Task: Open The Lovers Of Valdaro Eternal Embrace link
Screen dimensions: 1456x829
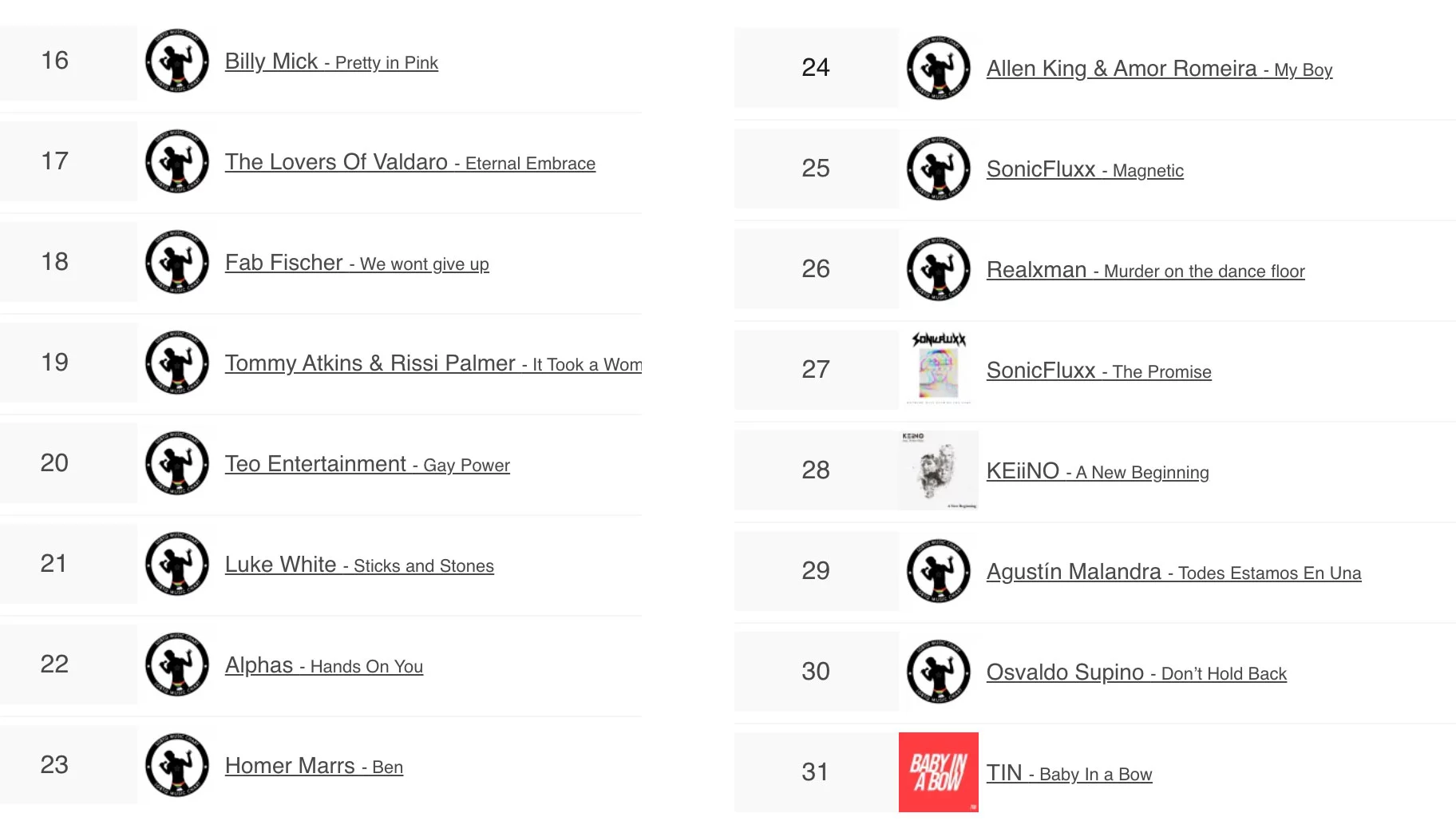Action: 409,163
